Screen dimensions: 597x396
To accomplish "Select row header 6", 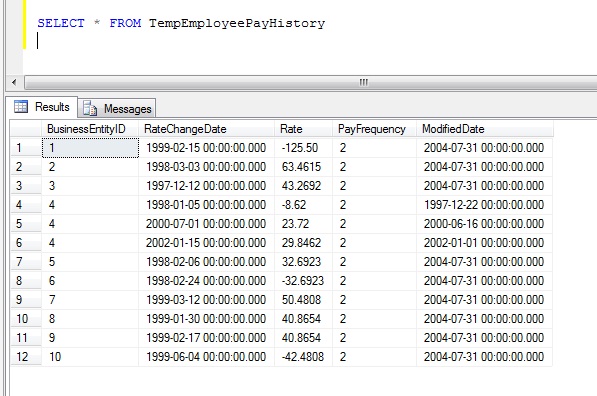I will (x=26, y=243).
